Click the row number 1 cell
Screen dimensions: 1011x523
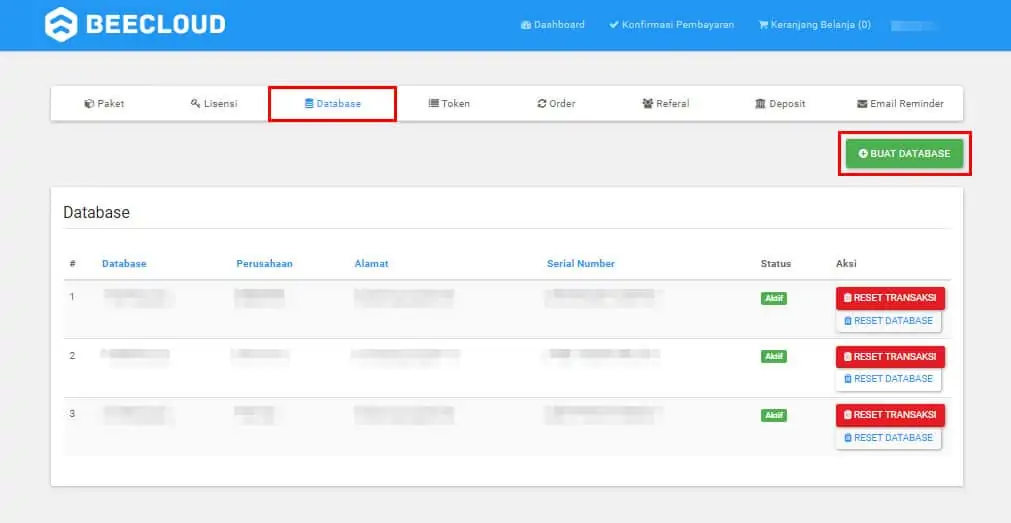(x=72, y=297)
